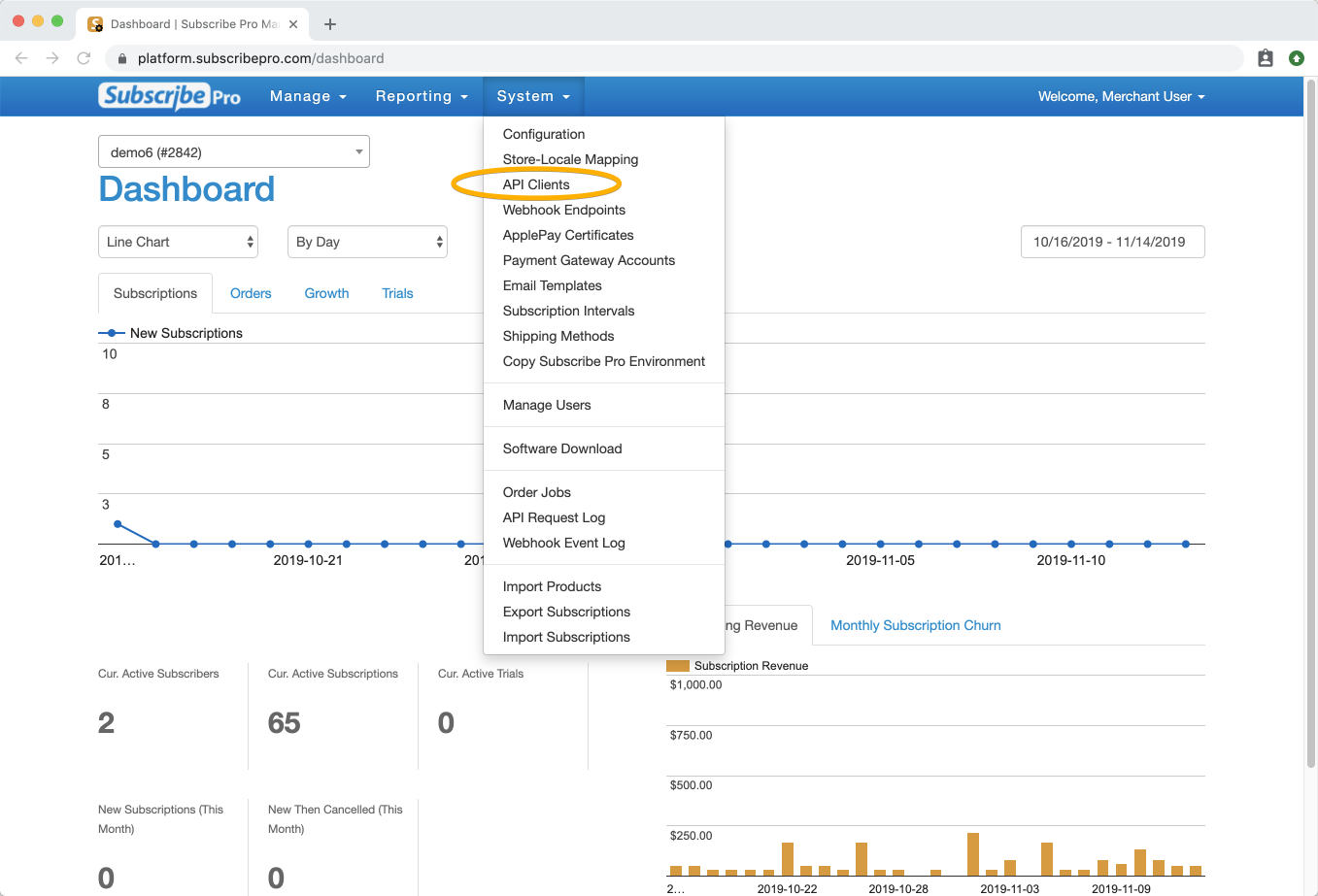Click the Subscribe Pro logo
Screen dimensions: 1318x896
(x=170, y=96)
